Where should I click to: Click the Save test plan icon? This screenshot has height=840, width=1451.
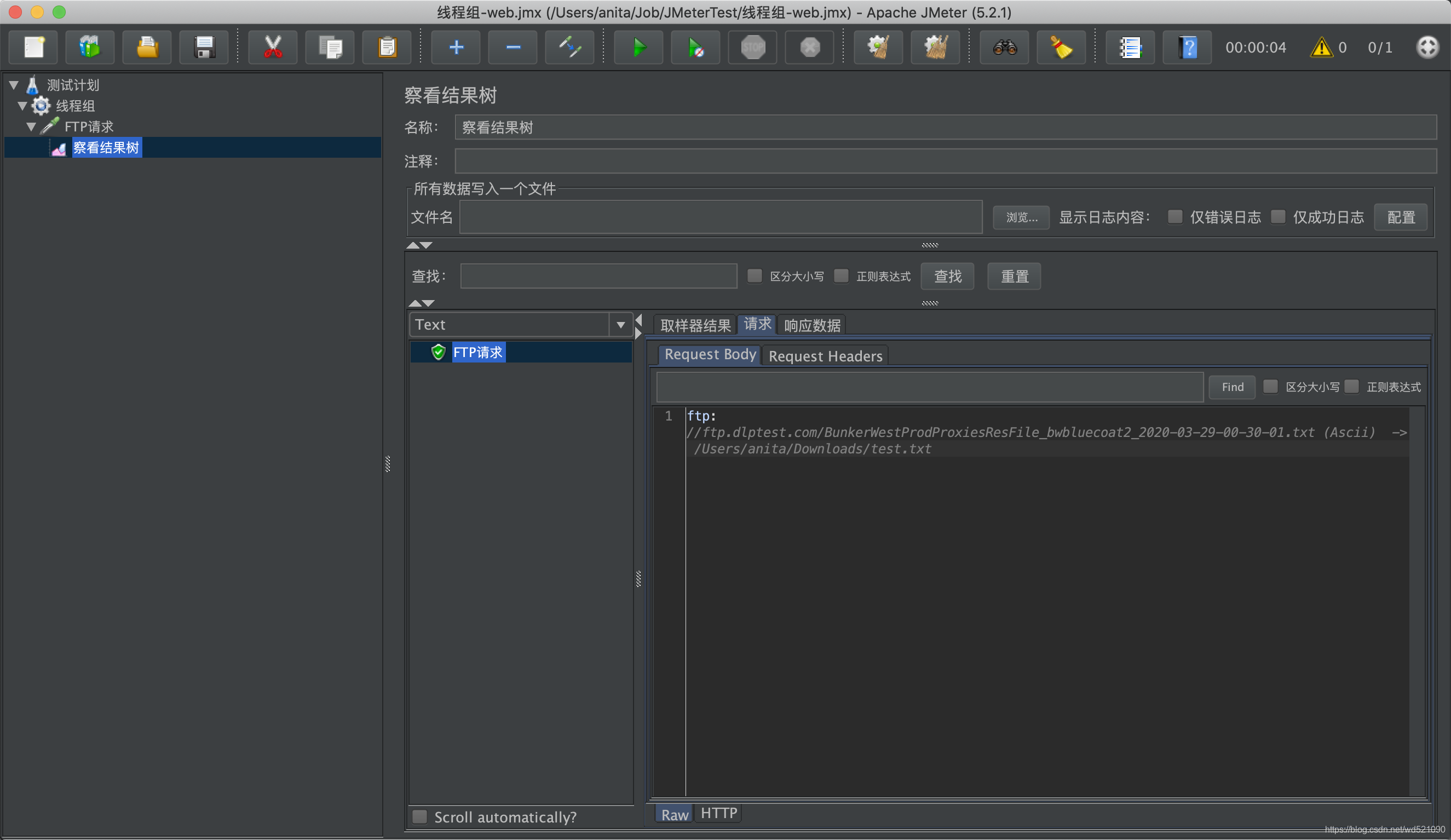click(203, 48)
